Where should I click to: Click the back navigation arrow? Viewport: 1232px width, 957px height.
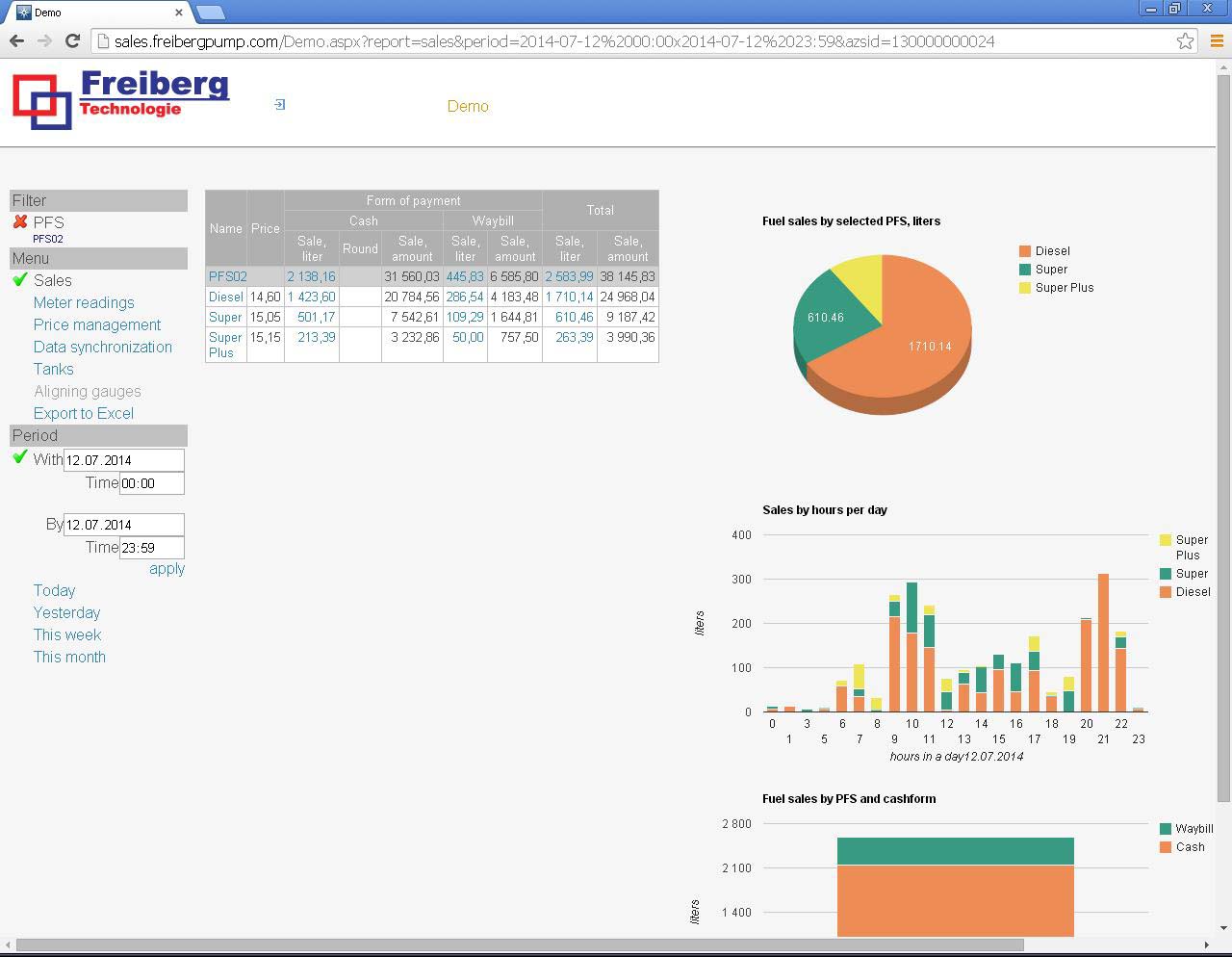(x=16, y=41)
